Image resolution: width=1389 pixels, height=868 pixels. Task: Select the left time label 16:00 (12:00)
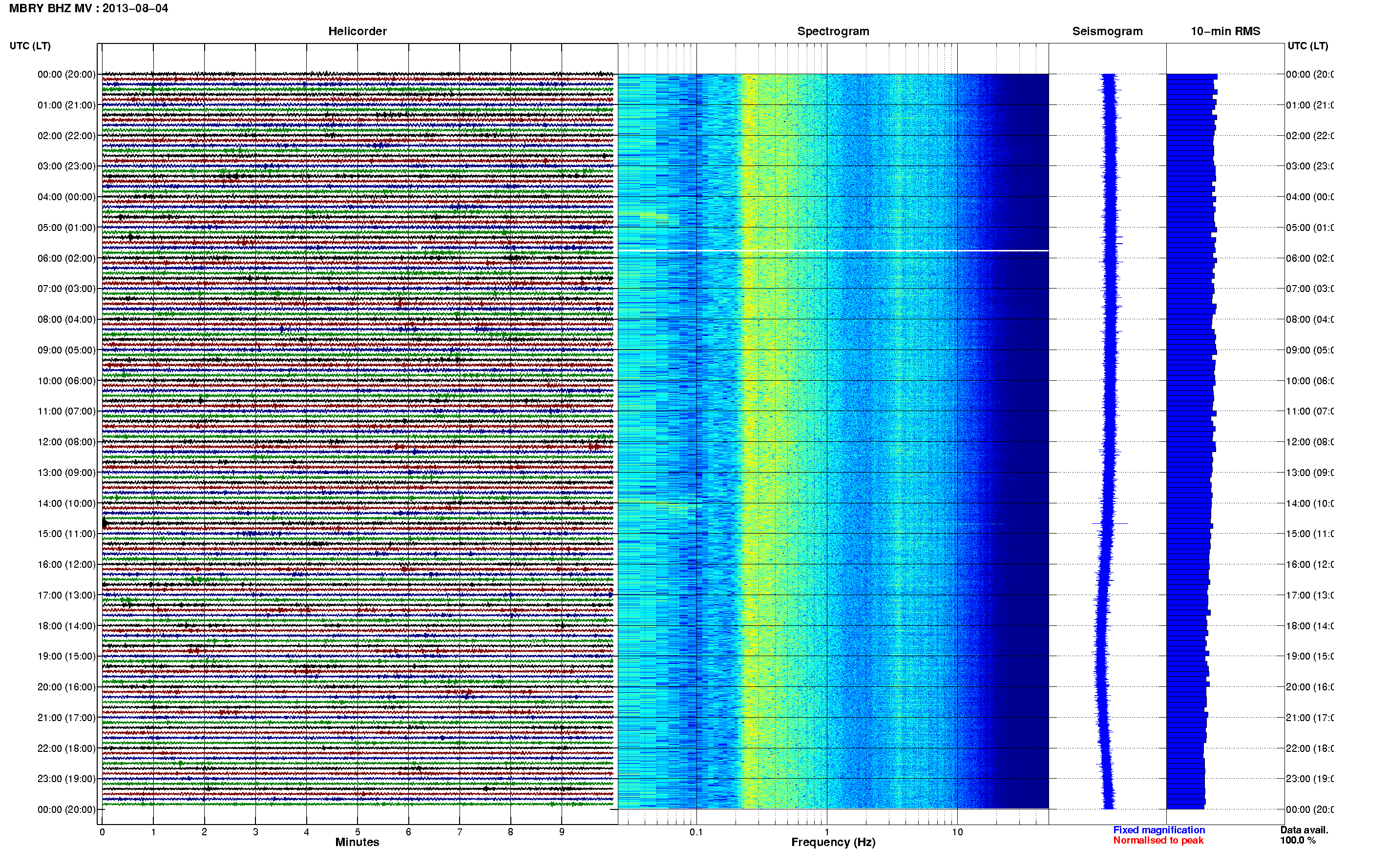(66, 564)
